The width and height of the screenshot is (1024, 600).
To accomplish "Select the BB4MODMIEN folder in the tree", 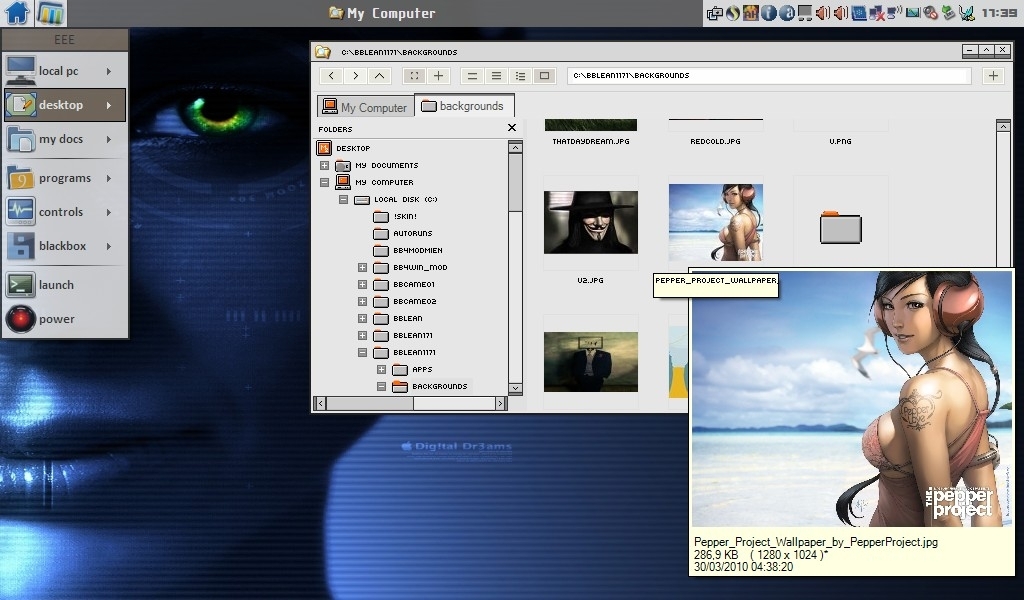I will pos(408,250).
